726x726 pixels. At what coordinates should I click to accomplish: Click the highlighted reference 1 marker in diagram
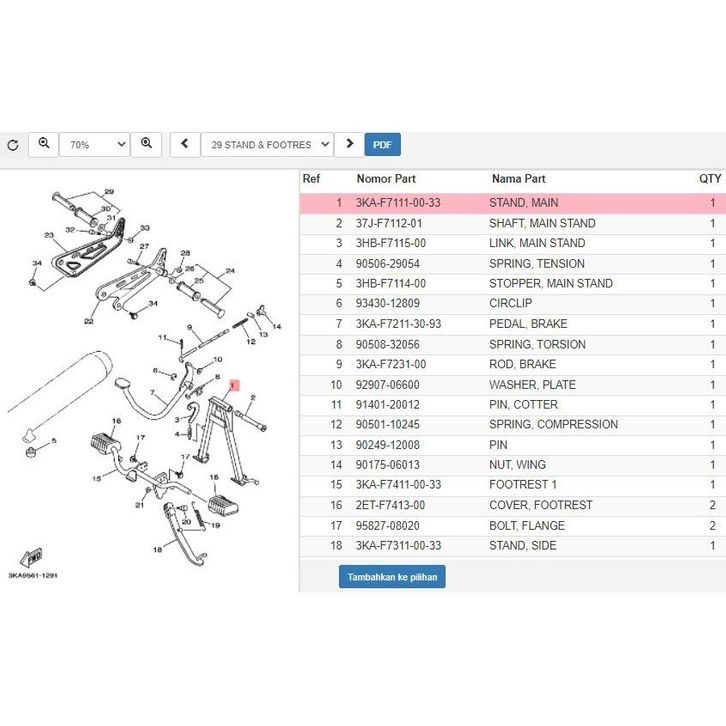tap(233, 384)
